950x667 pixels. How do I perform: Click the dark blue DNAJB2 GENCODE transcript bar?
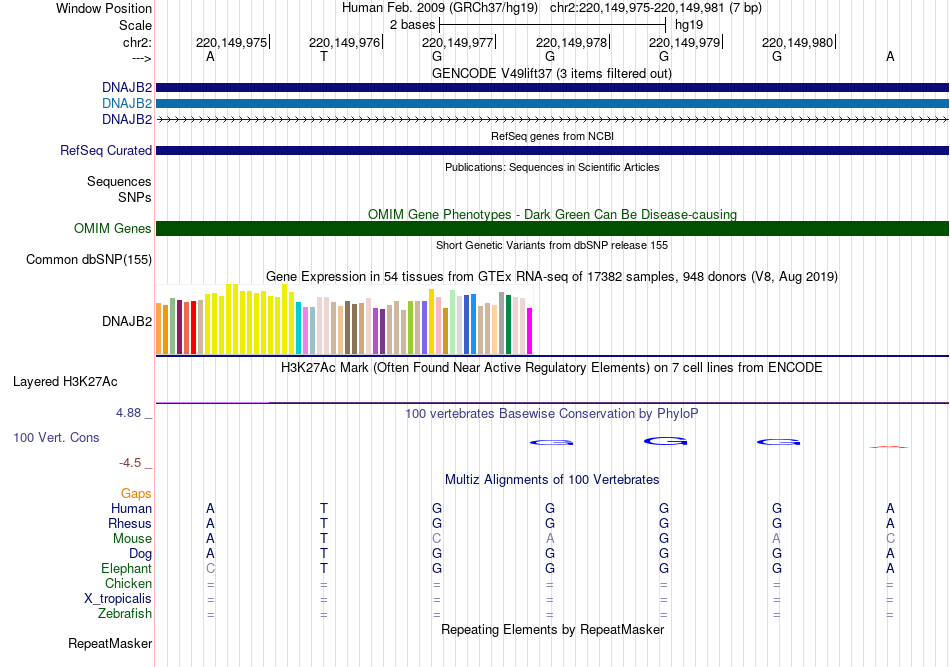coord(552,88)
